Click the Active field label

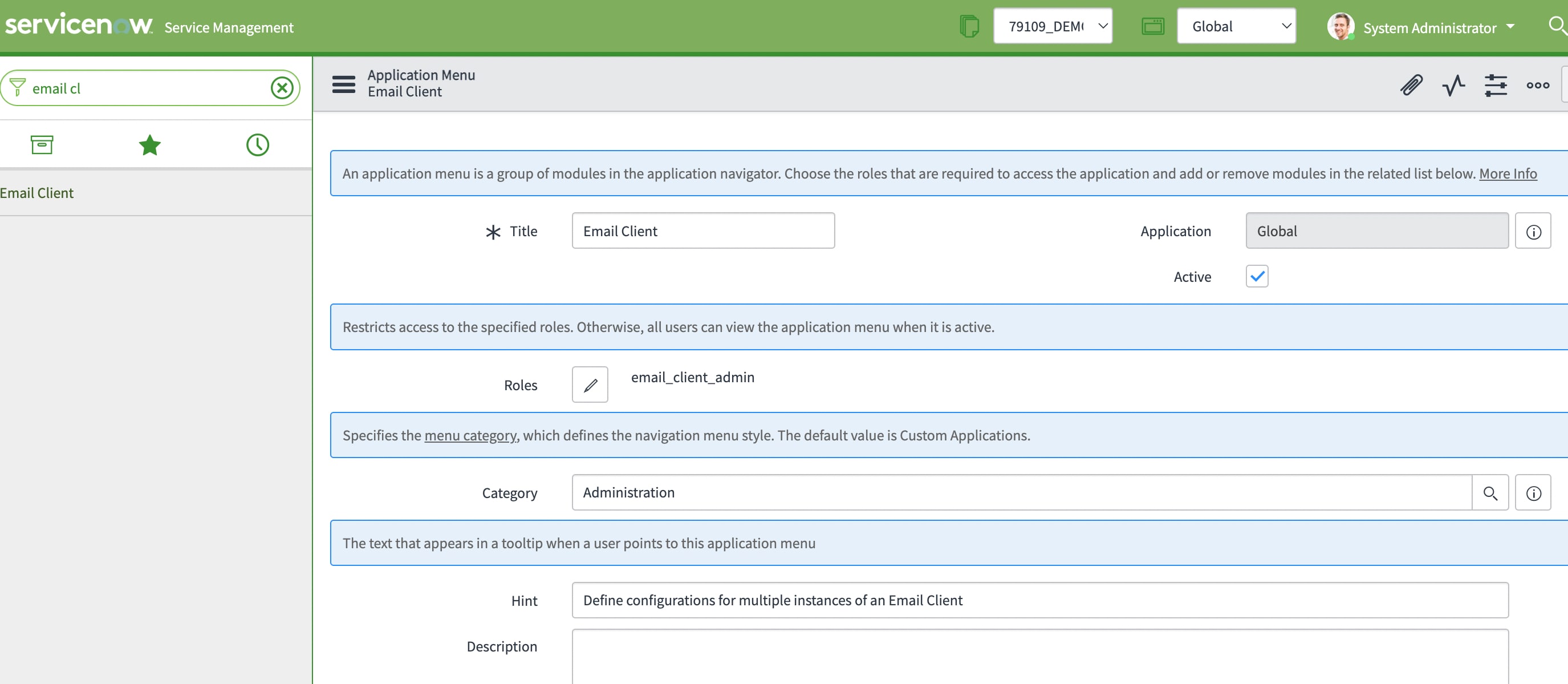tap(1192, 277)
